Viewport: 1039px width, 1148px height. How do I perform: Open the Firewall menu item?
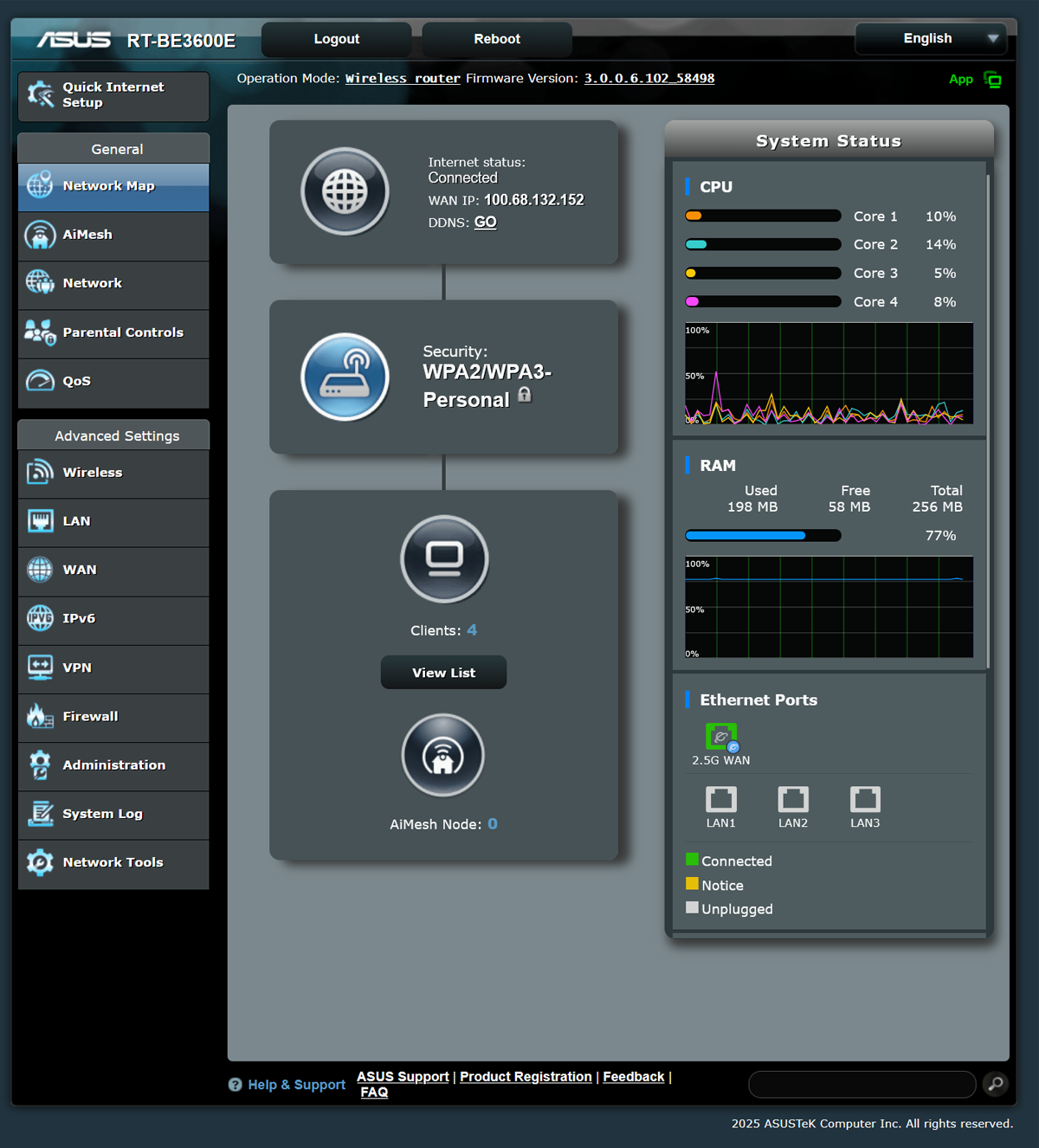[x=113, y=717]
